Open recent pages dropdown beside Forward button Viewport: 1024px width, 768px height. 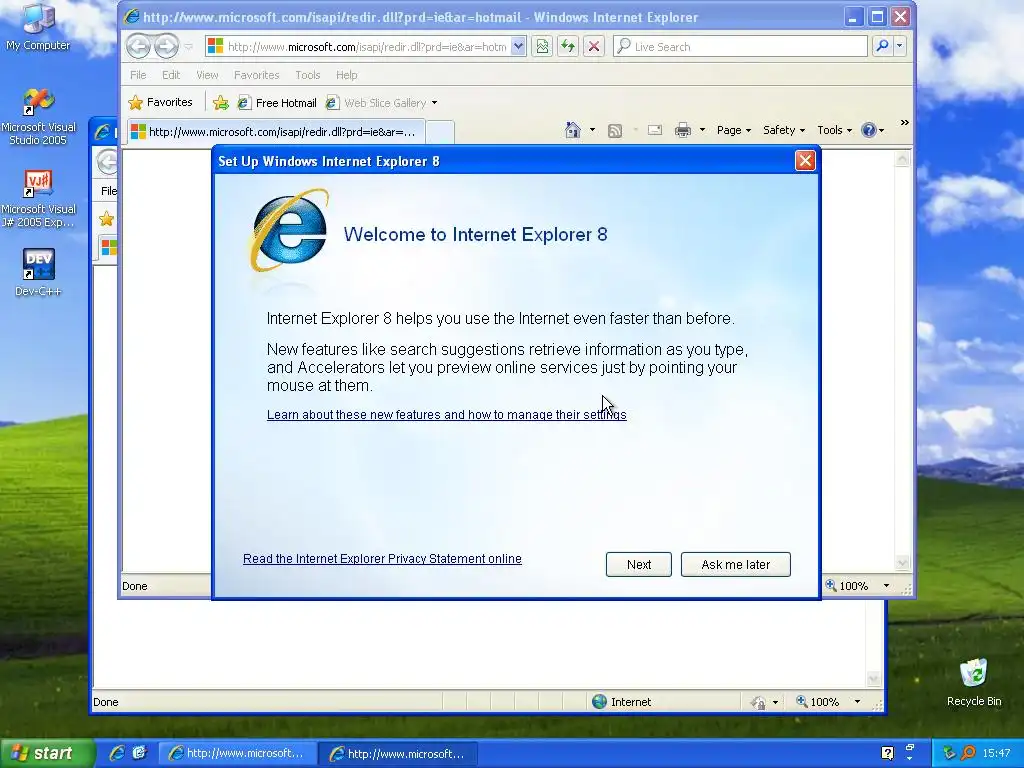click(188, 46)
